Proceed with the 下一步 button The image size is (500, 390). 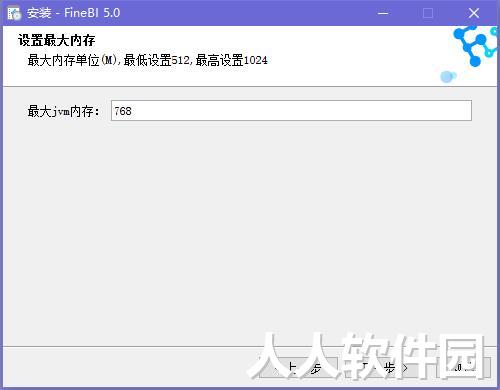385,368
